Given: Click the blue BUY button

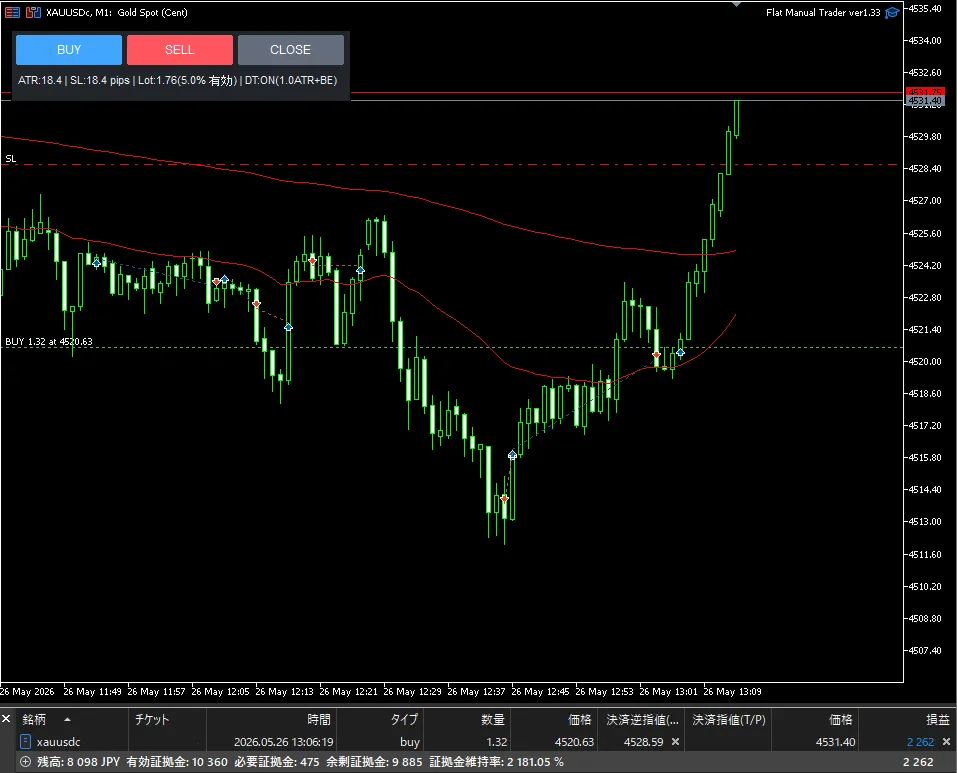Looking at the screenshot, I should [x=69, y=49].
